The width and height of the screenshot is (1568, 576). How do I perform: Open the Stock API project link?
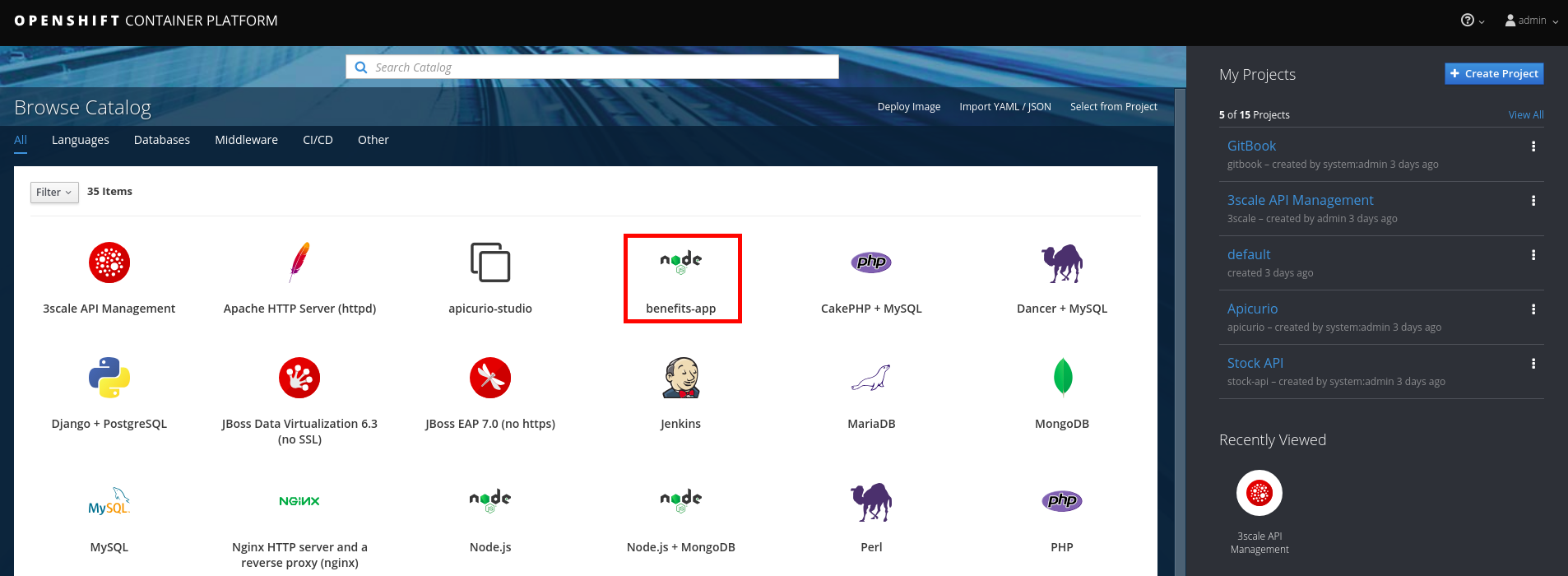pyautogui.click(x=1255, y=363)
